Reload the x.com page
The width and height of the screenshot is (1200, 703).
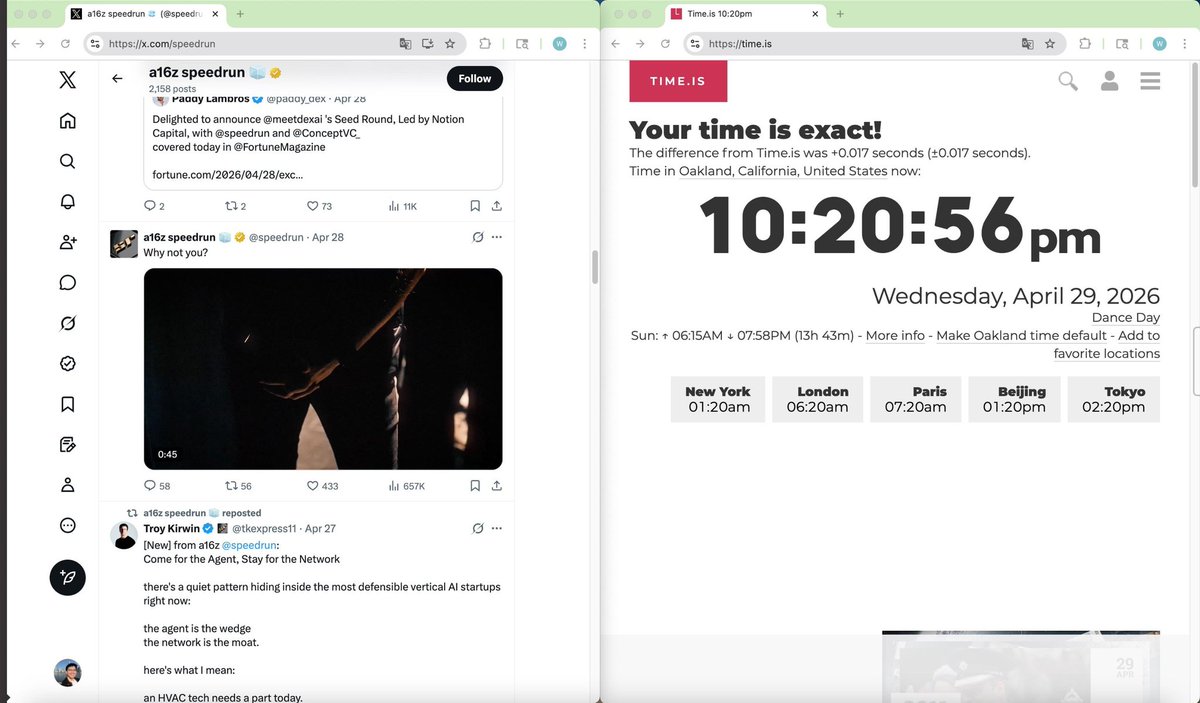click(x=66, y=44)
